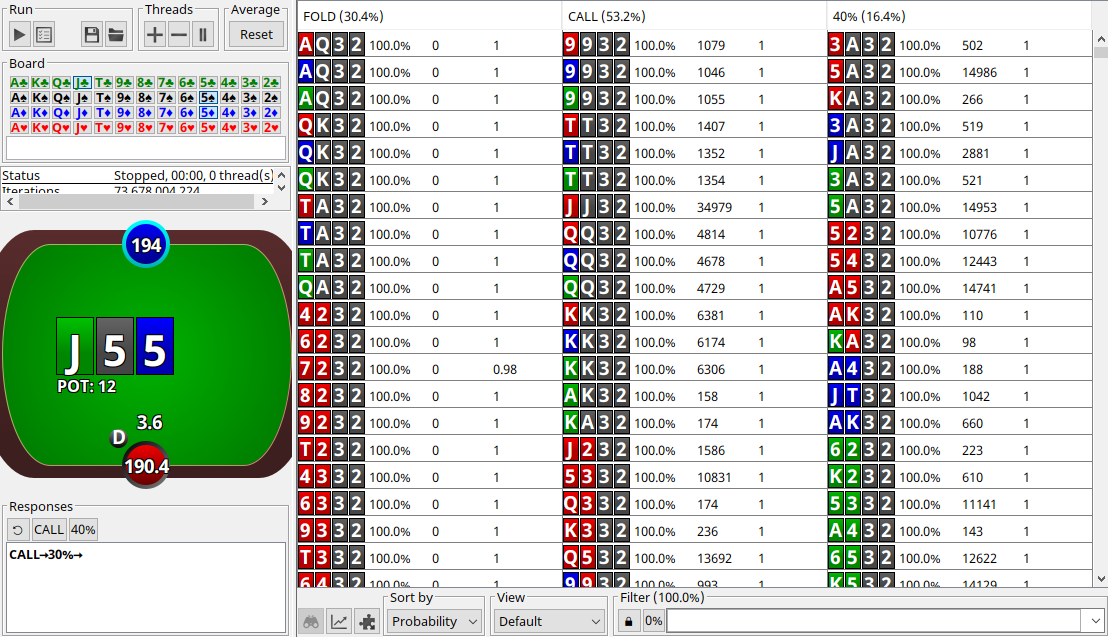Click the 9932 hand in first CALL row
The image size is (1108, 637).
point(596,45)
